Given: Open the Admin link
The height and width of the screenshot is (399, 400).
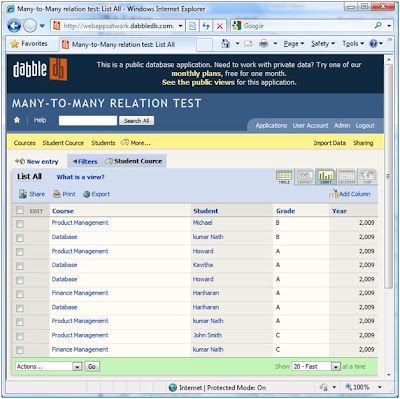Looking at the screenshot, I should pos(342,126).
